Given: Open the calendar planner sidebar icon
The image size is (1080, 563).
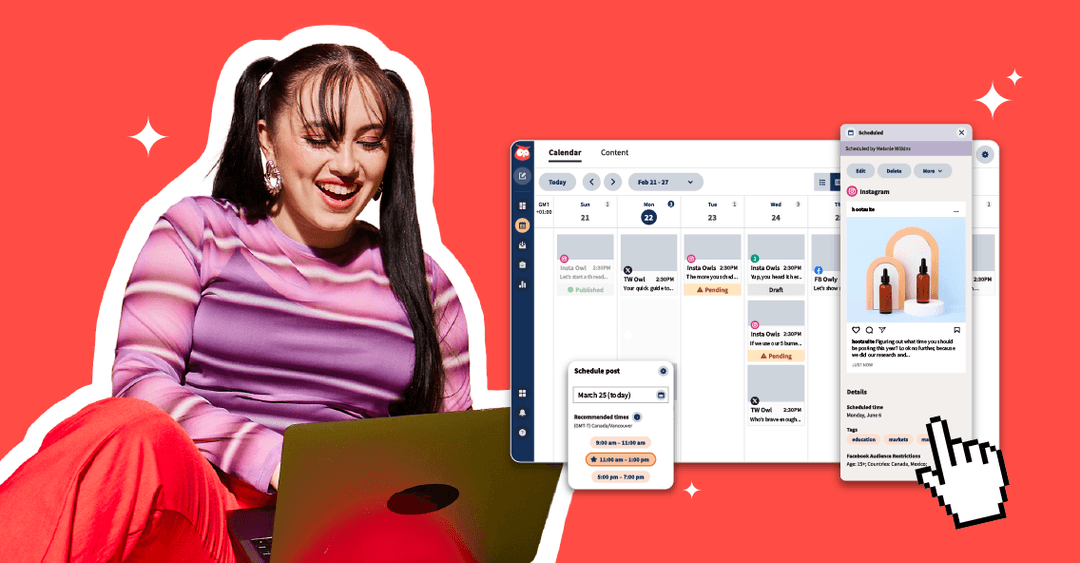Looking at the screenshot, I should point(522,226).
